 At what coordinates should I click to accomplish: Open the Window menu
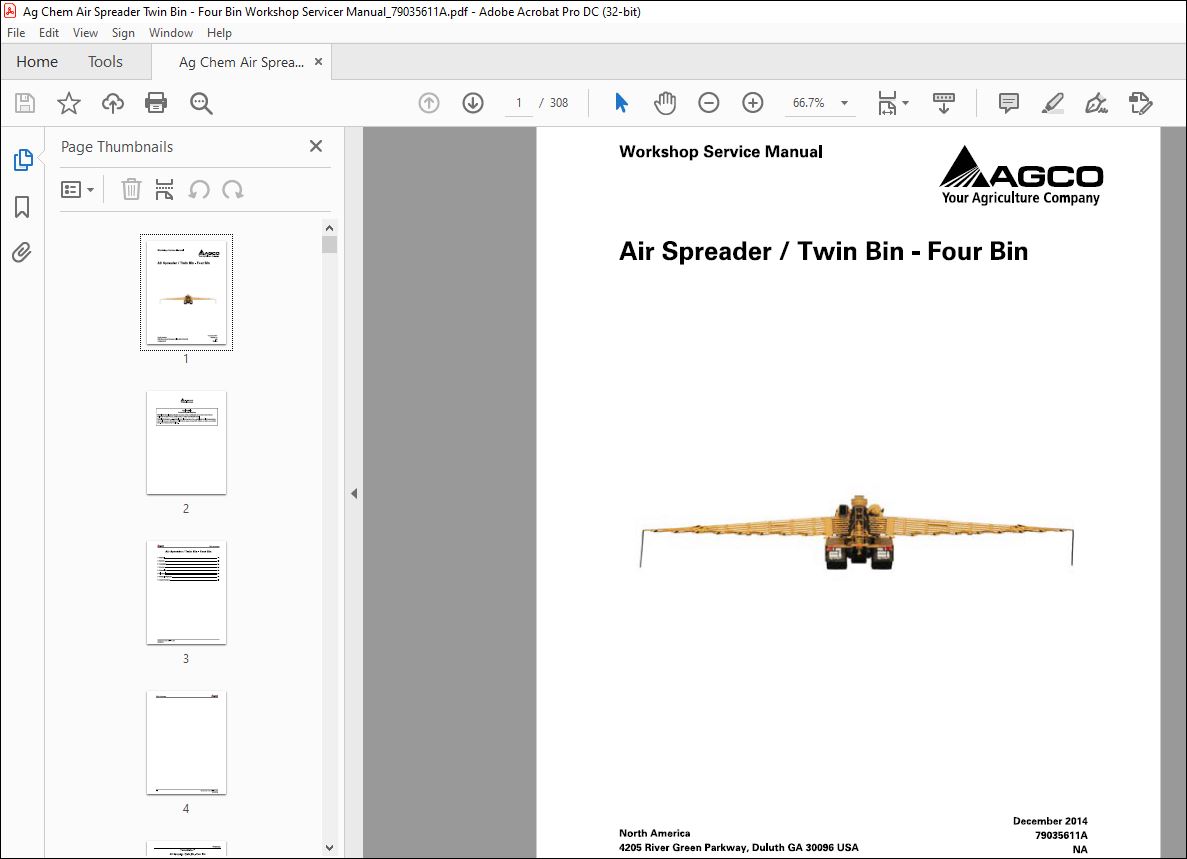click(170, 33)
